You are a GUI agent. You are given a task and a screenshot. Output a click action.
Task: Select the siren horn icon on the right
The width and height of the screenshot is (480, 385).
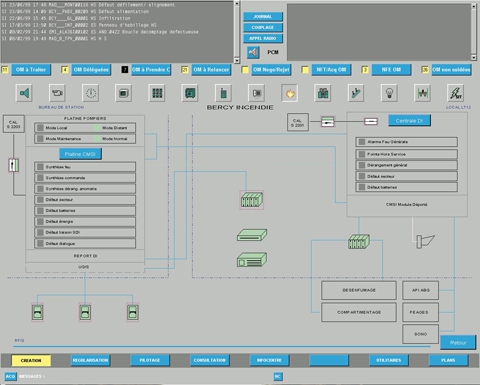coord(425,241)
